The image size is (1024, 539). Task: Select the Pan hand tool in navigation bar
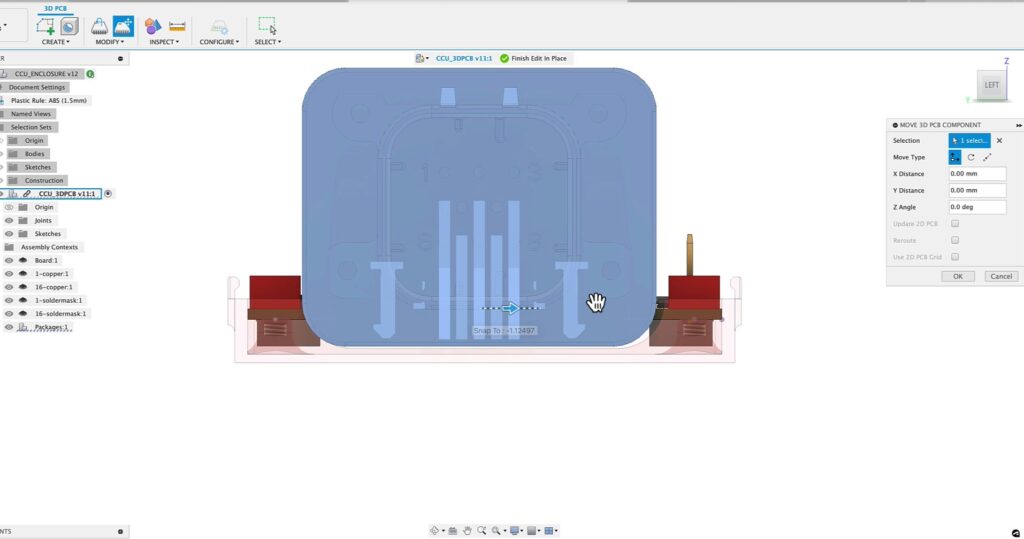tap(467, 531)
